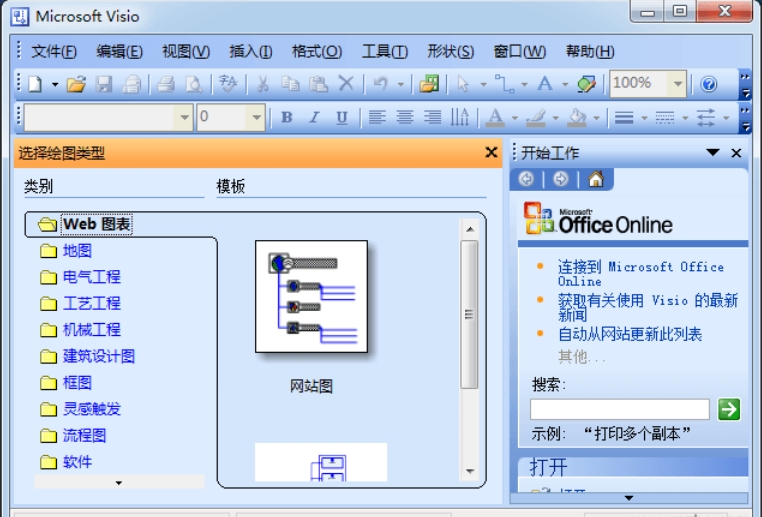Image resolution: width=762 pixels, height=517 pixels.
Task: Run the Spelling check icon
Action: click(x=228, y=84)
